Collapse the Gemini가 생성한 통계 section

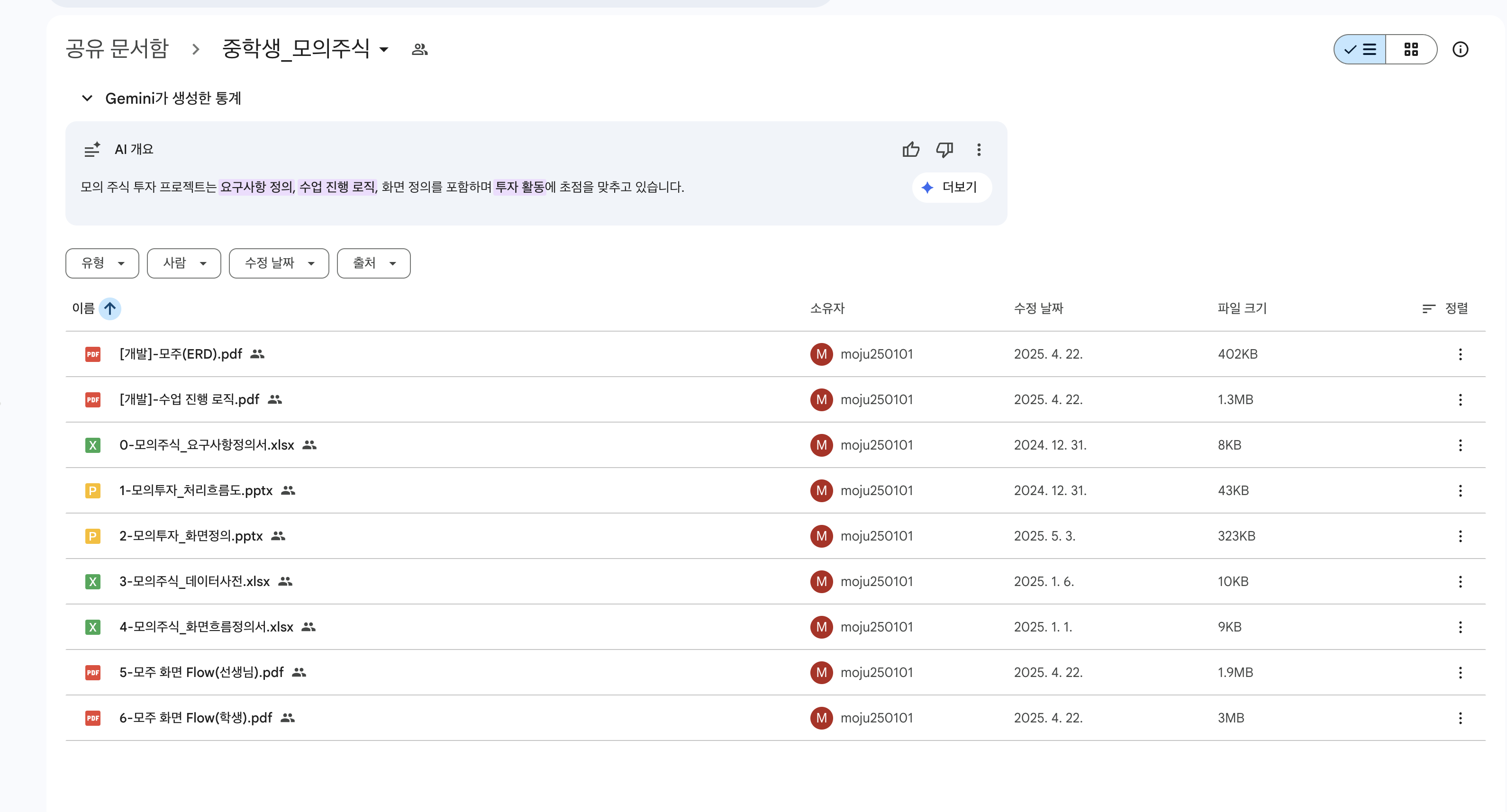tap(87, 98)
